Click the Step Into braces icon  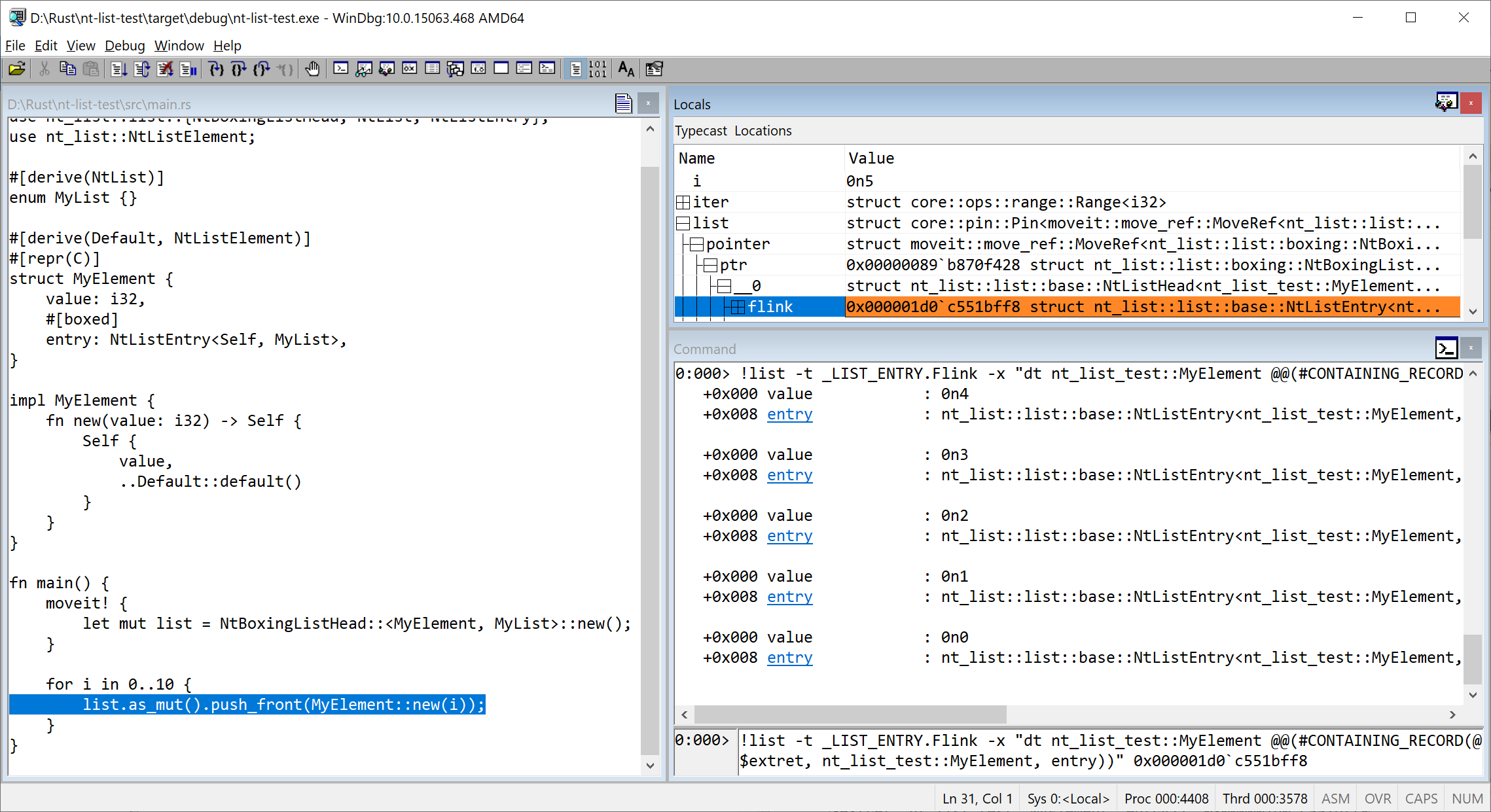coord(216,69)
